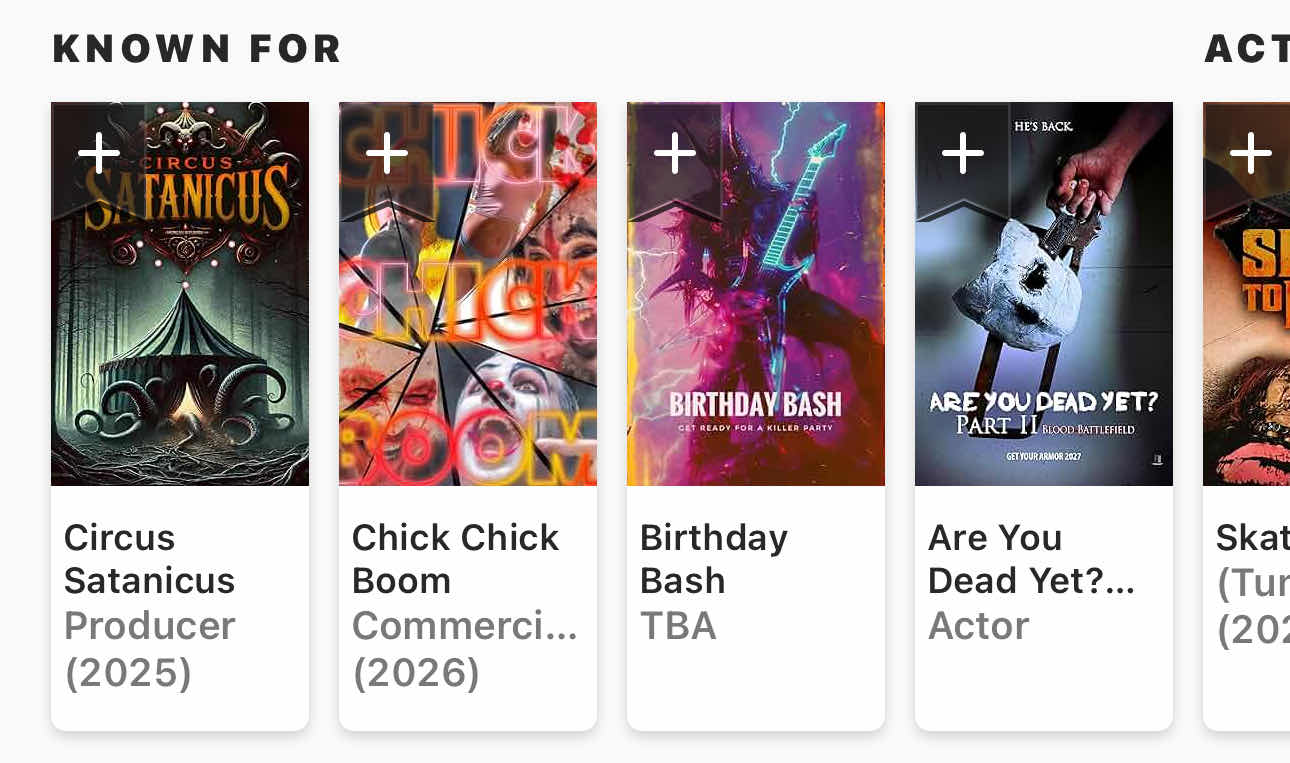Click the truncated Commerci... (2026) credit text
Viewport: 1290px width, 763px height.
pos(464,649)
